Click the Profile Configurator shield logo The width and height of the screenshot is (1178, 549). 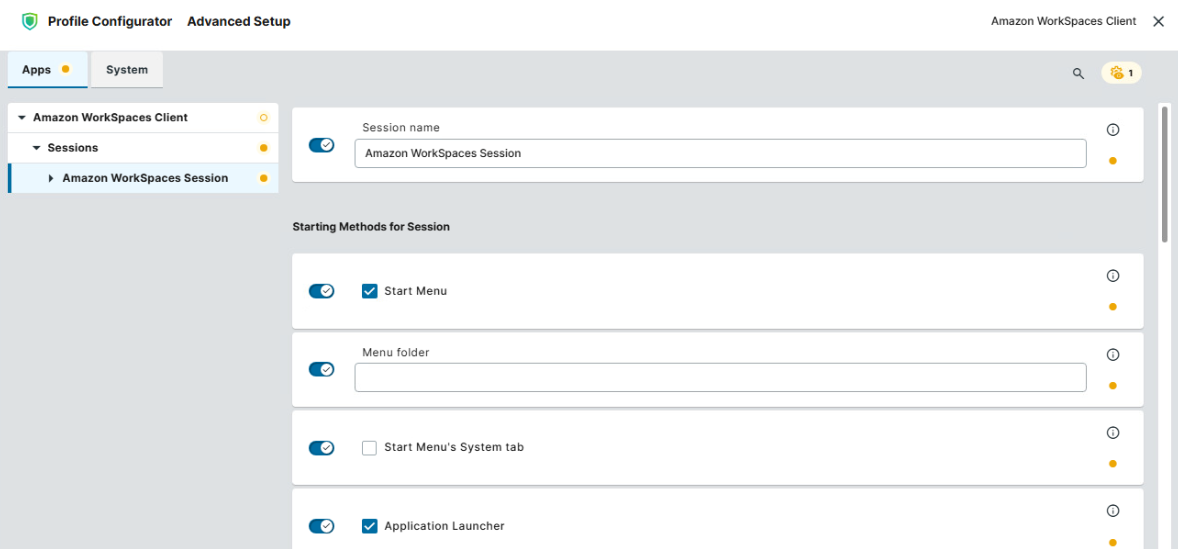[x=29, y=22]
